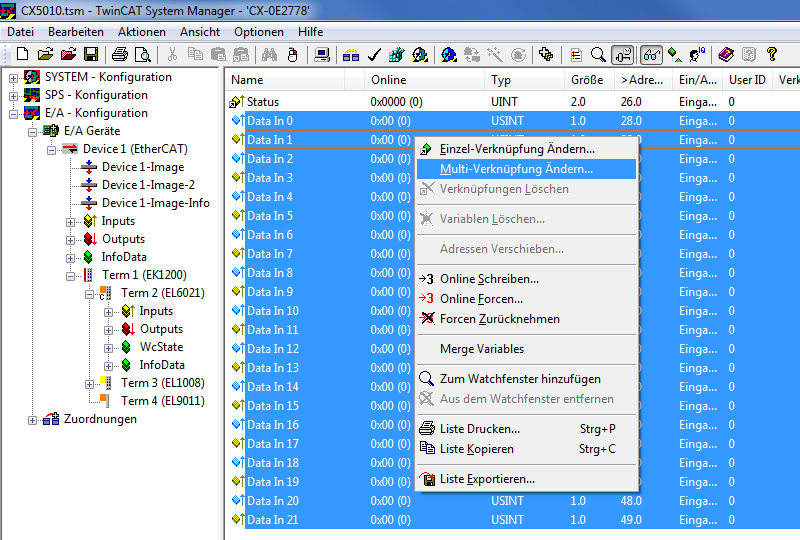Select Online Schreiben in the context menu
Viewport: 800px width, 540px height.
pyautogui.click(x=527, y=279)
